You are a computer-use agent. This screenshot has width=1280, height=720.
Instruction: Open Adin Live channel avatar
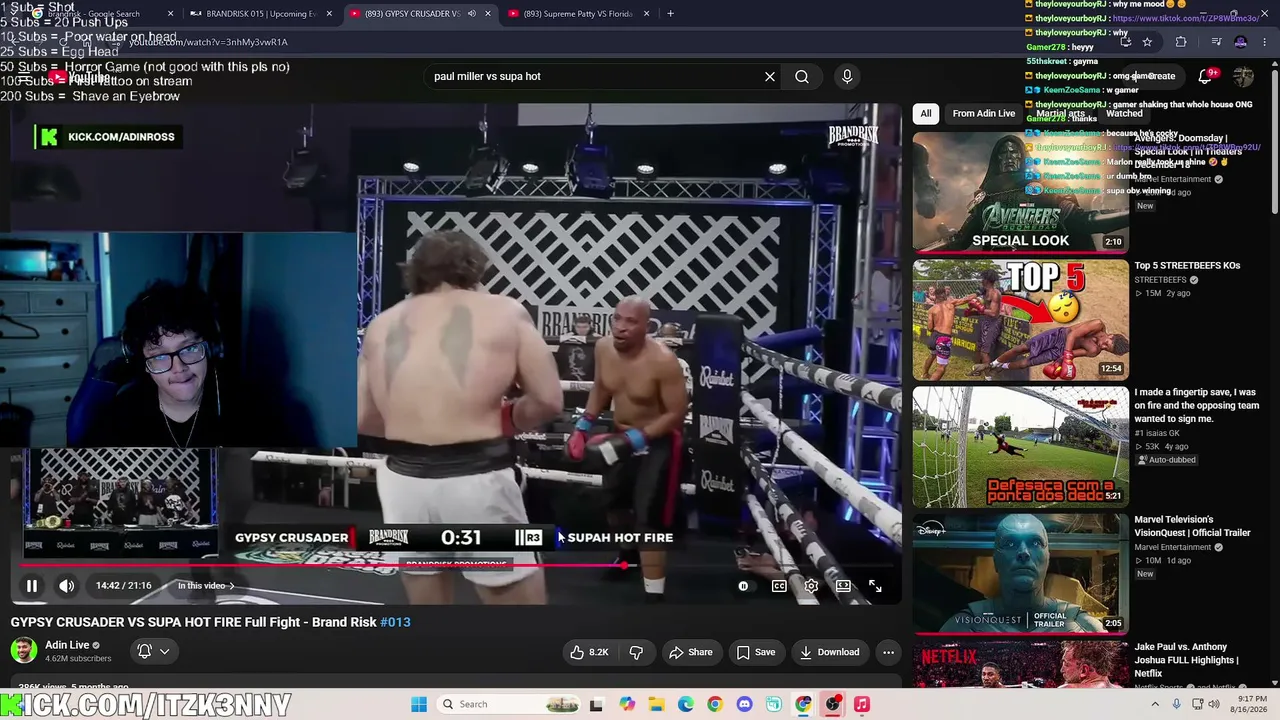[24, 651]
